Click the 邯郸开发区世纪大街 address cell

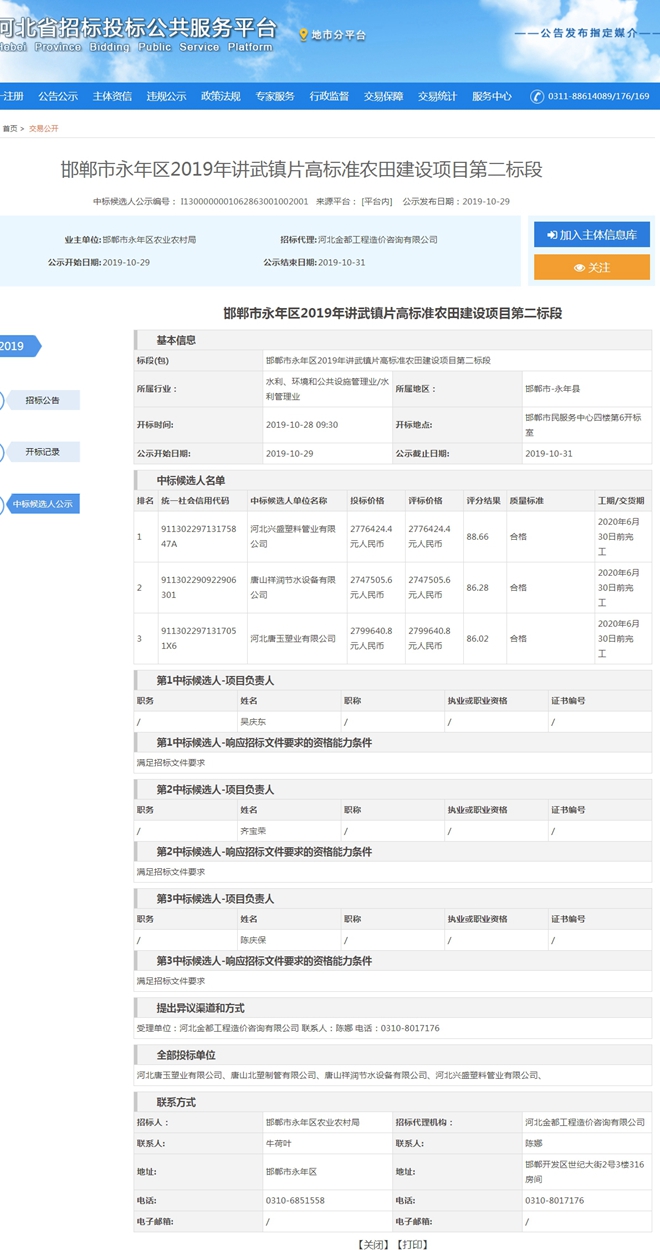click(x=585, y=1171)
